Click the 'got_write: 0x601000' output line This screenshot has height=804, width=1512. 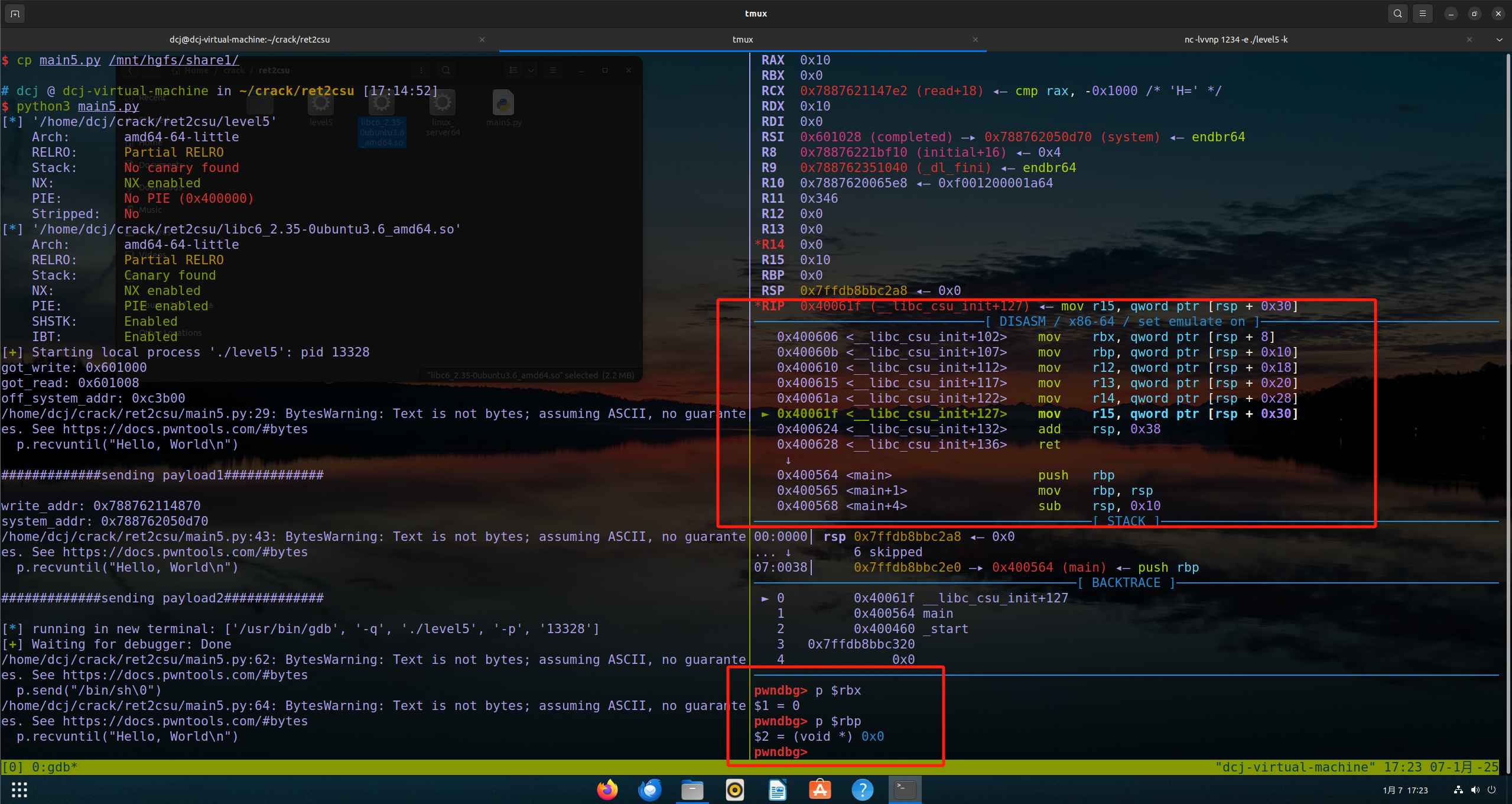pyautogui.click(x=74, y=368)
